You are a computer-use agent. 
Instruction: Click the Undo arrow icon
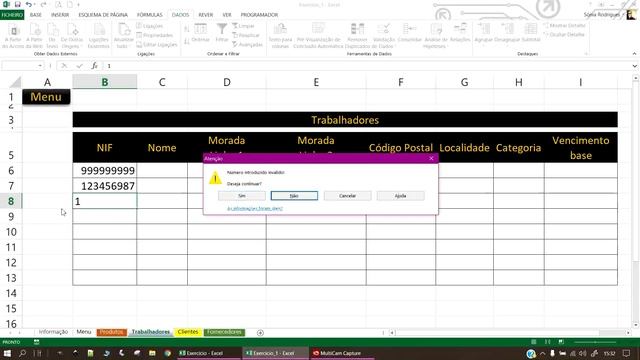click(29, 4)
